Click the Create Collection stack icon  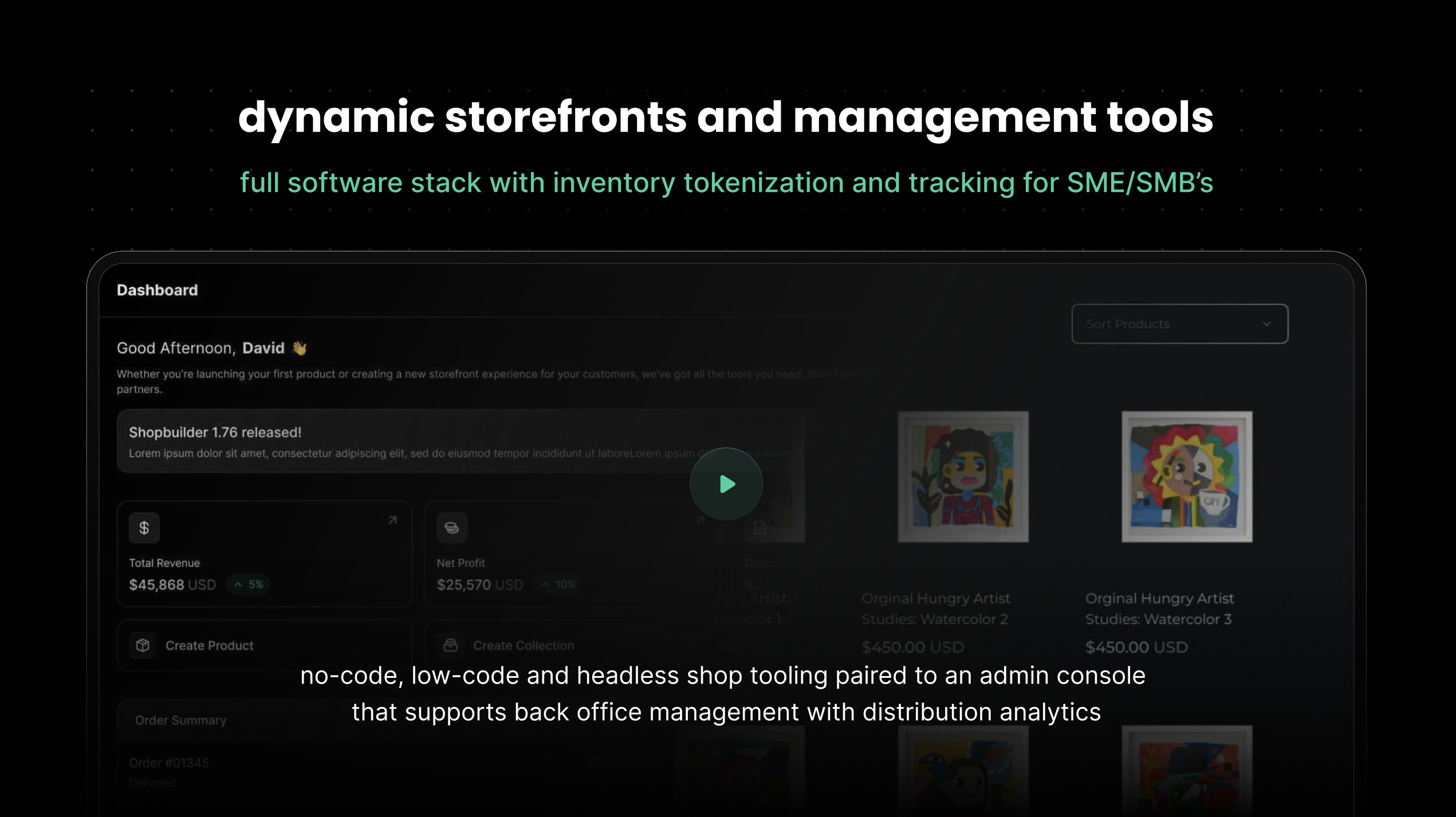click(450, 645)
